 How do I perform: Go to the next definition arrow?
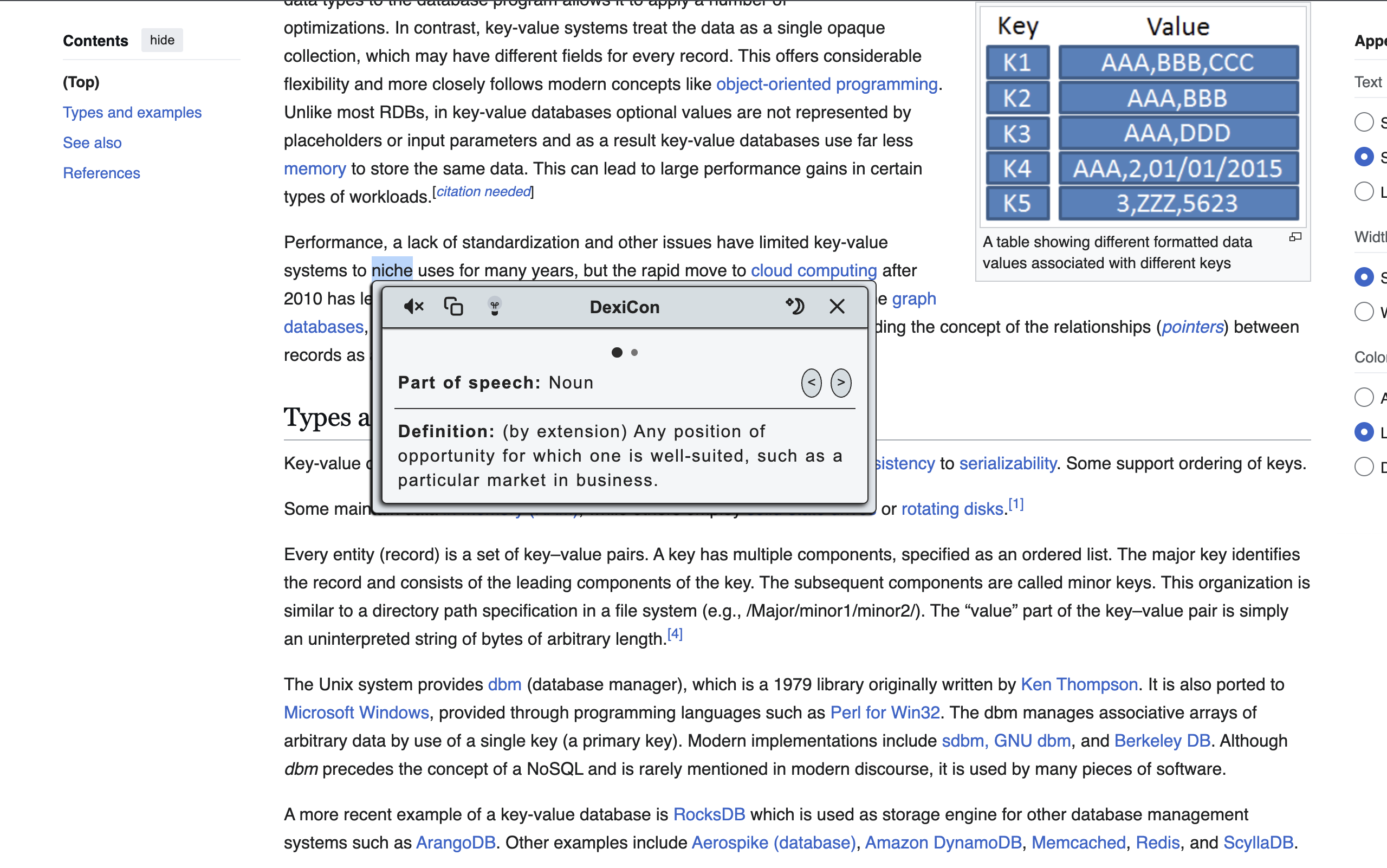[840, 383]
